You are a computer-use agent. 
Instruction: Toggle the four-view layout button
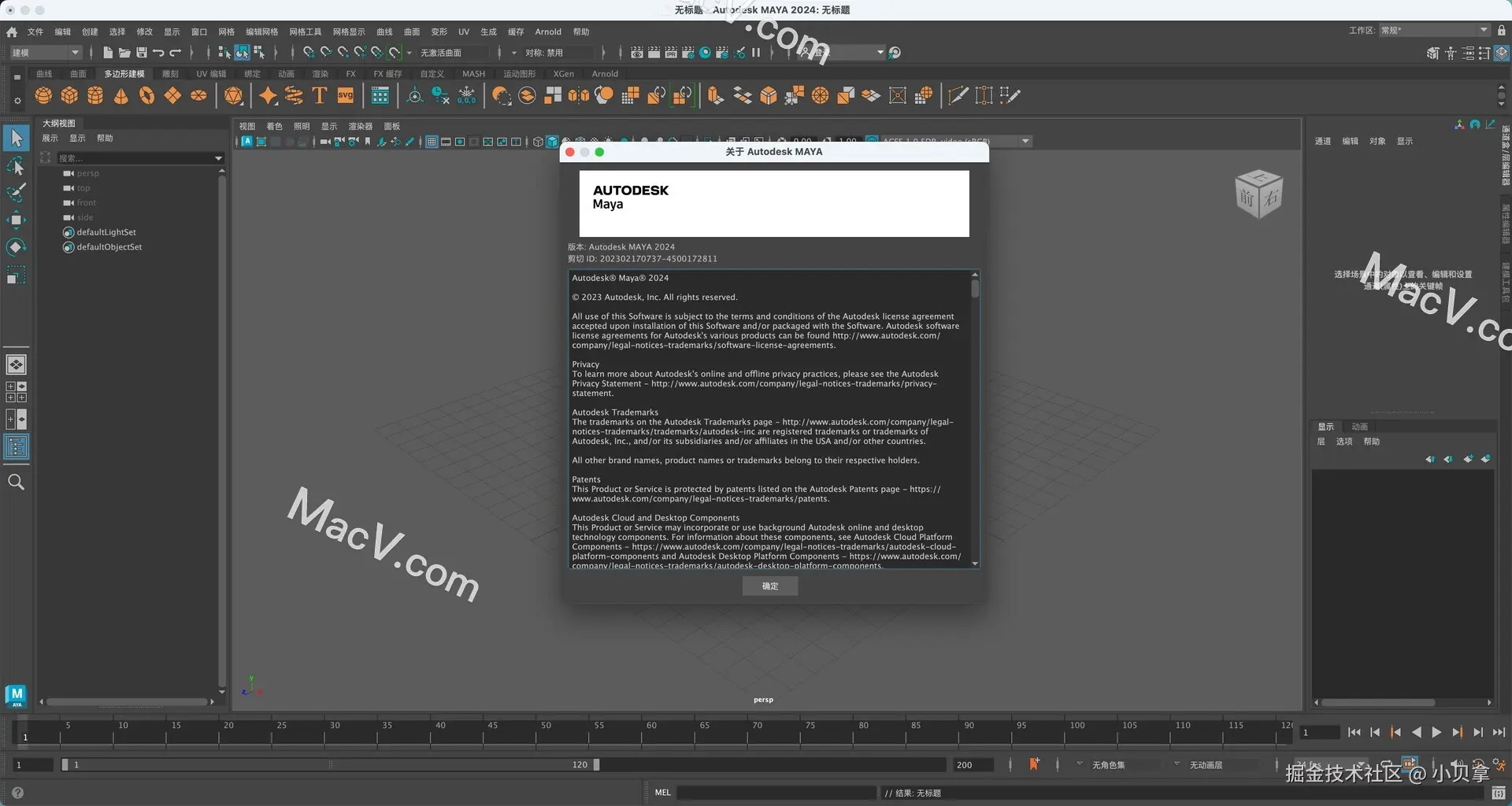[x=16, y=392]
